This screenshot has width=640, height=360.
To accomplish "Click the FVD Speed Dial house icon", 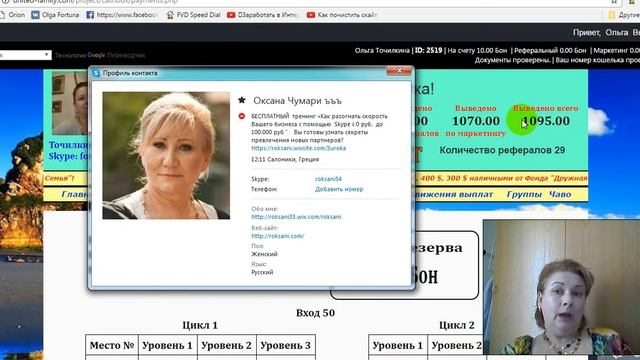I will pos(170,15).
